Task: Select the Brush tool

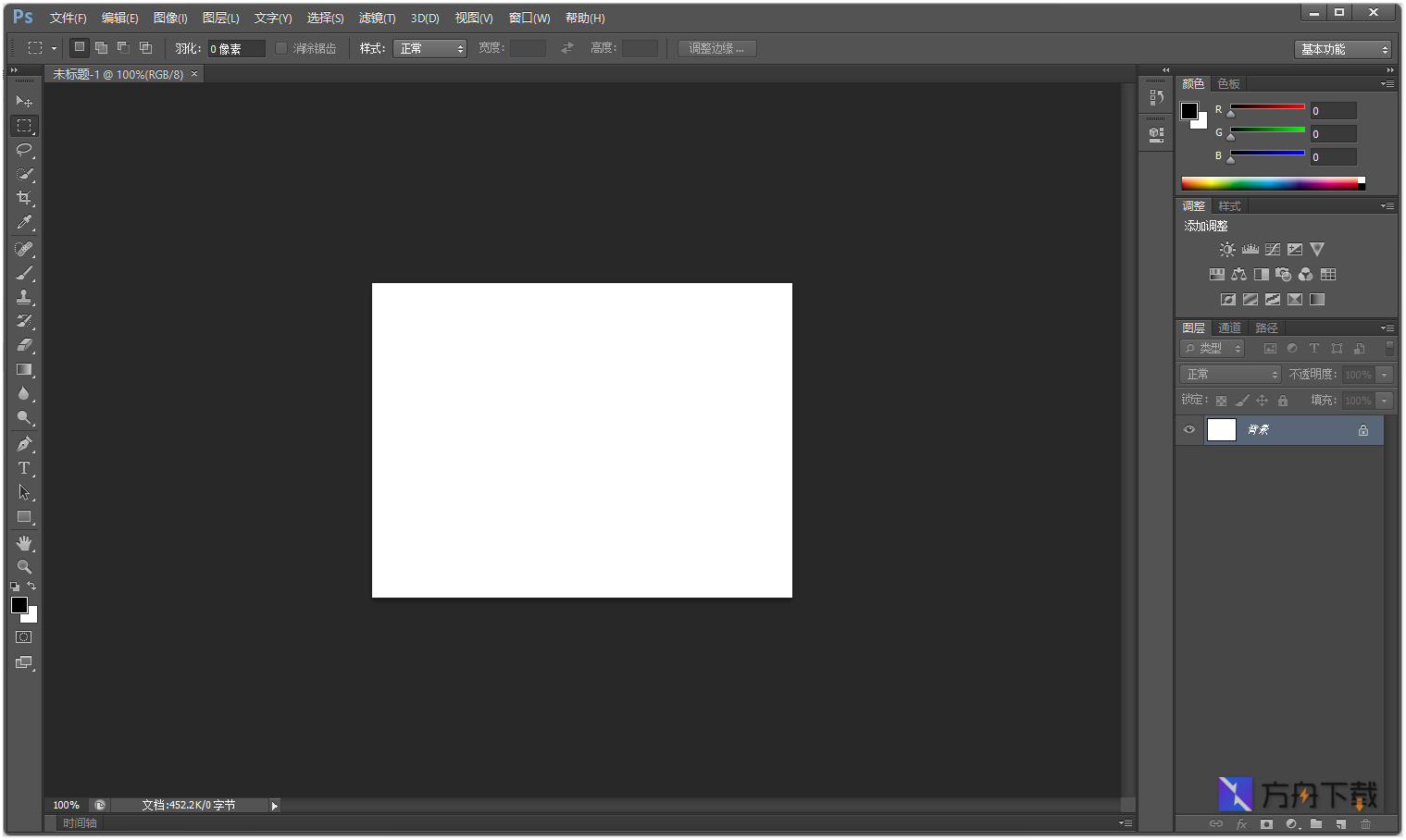Action: pyautogui.click(x=24, y=272)
